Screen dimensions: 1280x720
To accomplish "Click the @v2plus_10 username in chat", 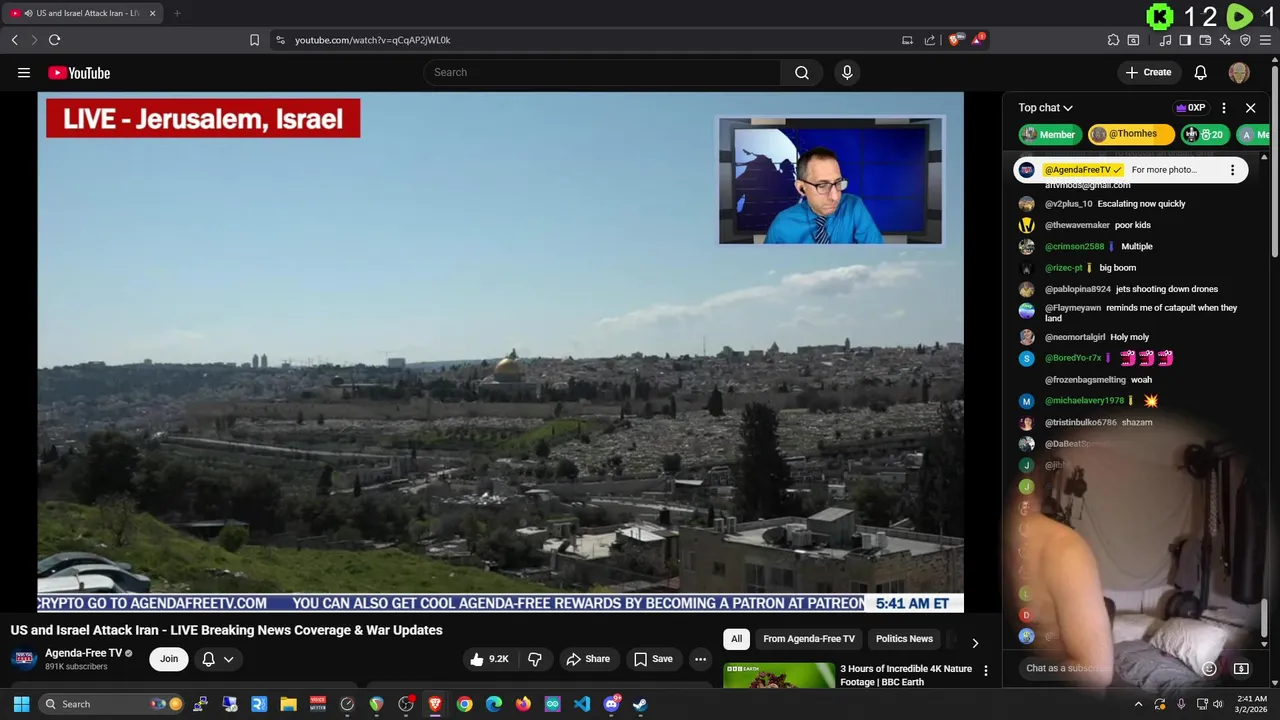I will coord(1068,204).
